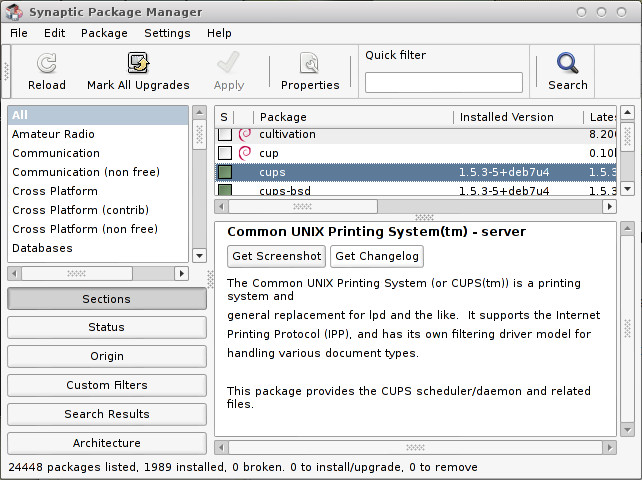642x480 pixels.
Task: Select the cup package row
Action: tap(416, 153)
